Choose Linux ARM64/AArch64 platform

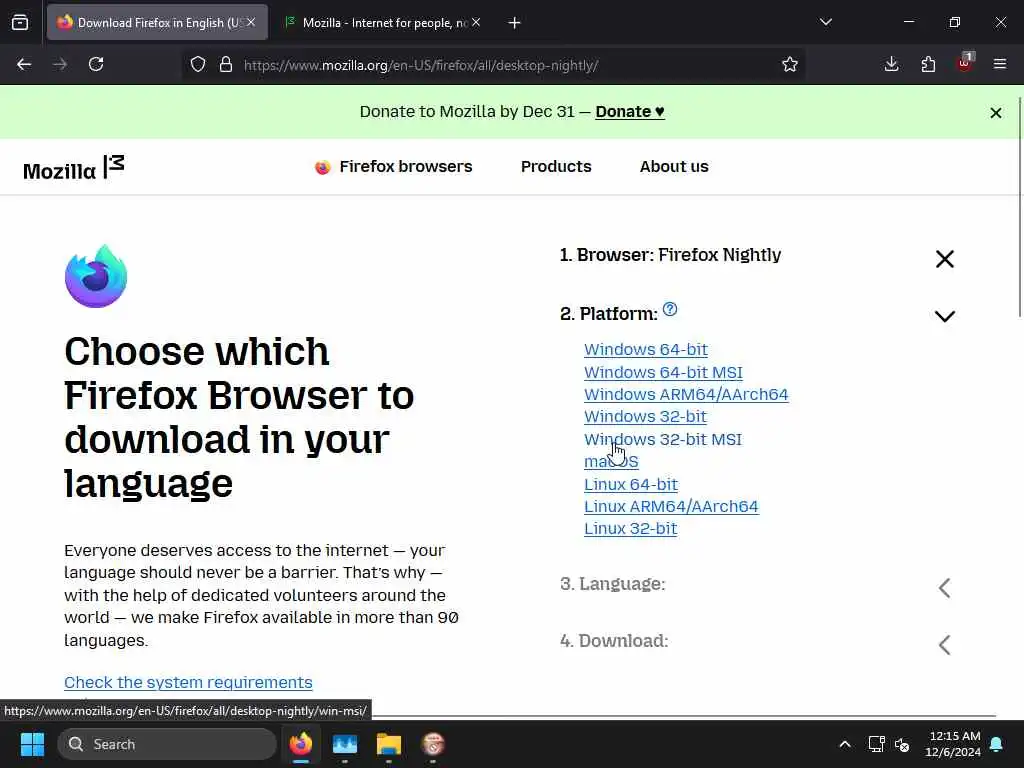(x=671, y=507)
